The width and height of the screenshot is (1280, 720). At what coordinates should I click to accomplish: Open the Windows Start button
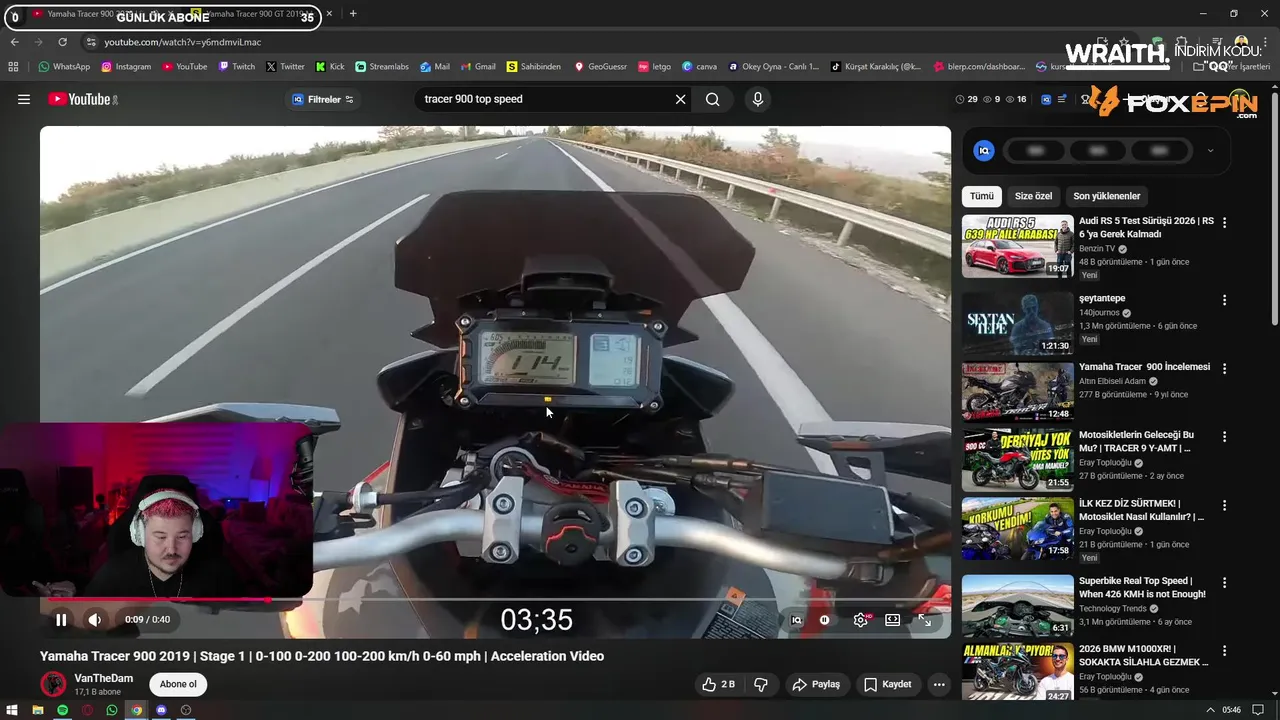(x=12, y=710)
